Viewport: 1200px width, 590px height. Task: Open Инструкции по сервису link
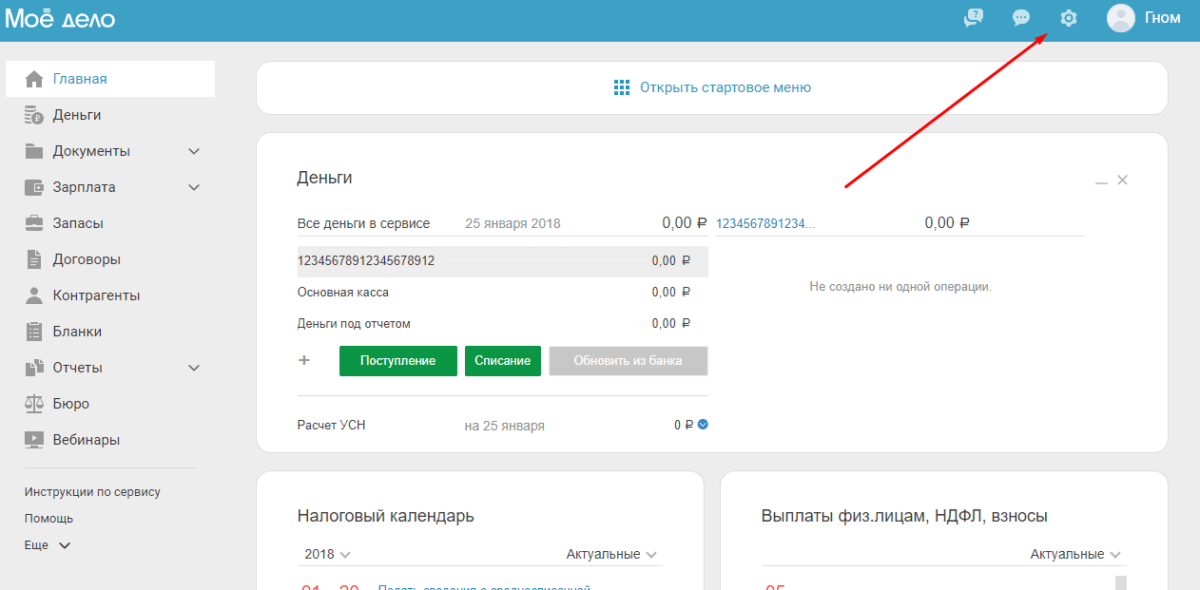[92, 492]
